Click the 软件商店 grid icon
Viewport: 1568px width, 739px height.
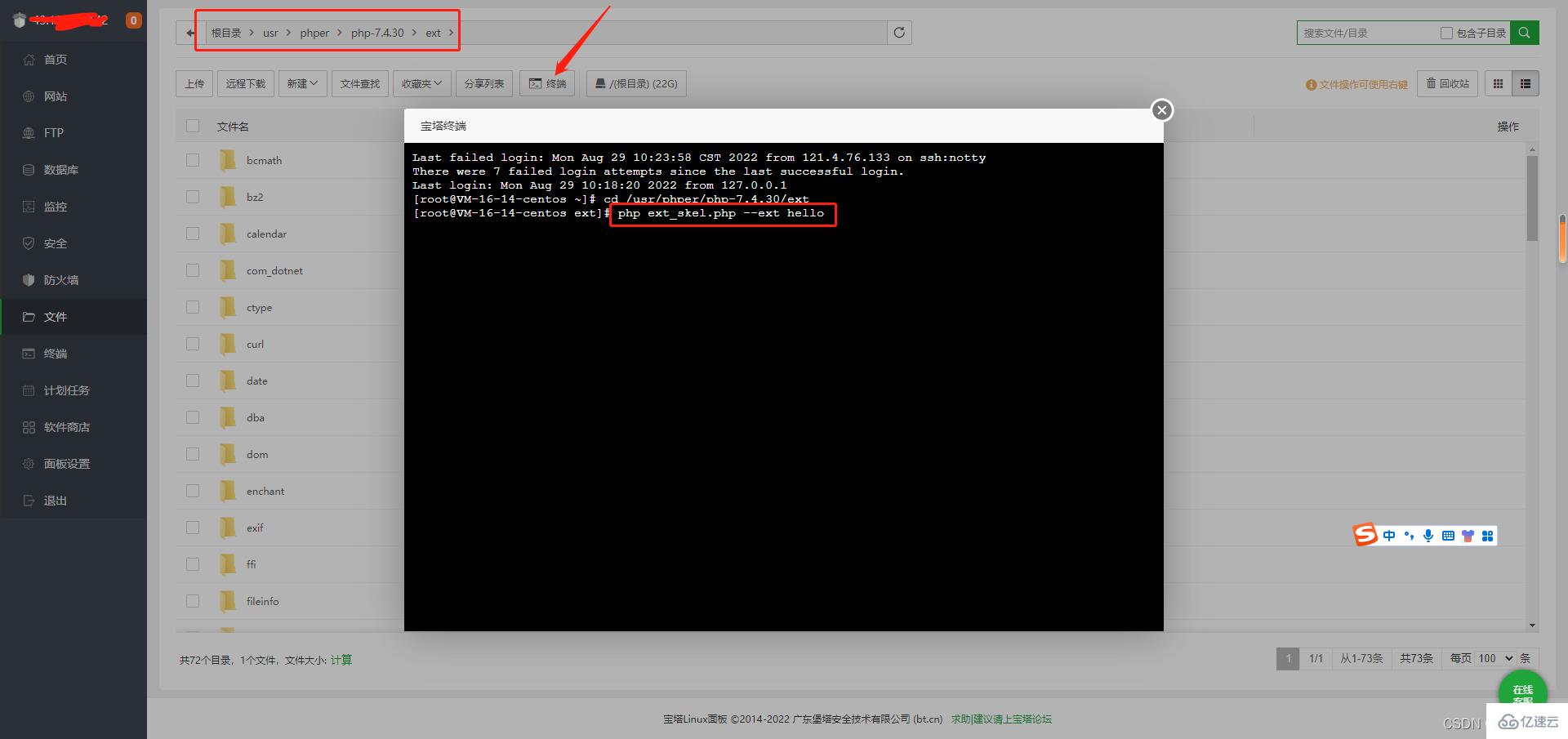(x=29, y=427)
